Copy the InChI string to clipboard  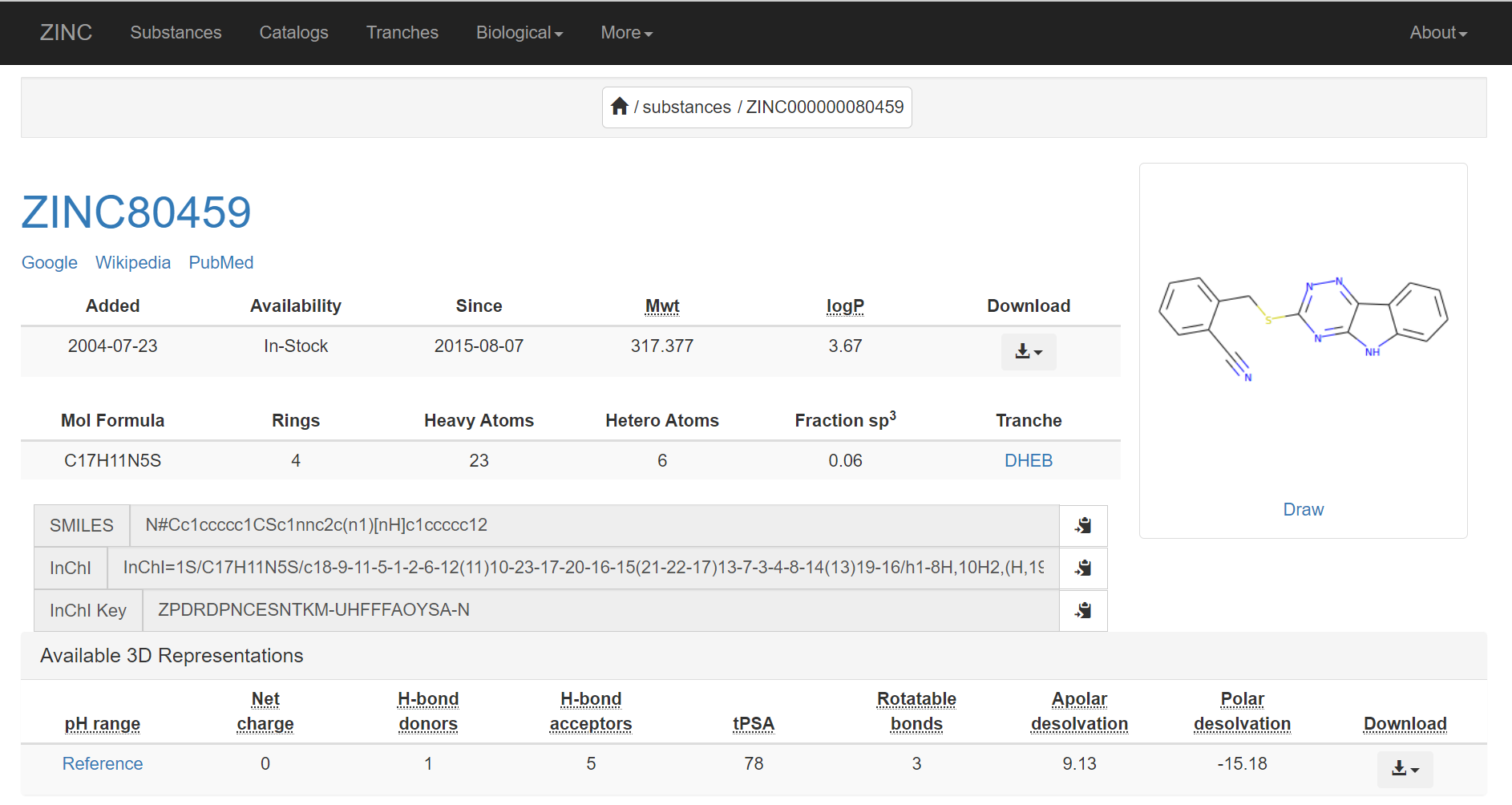(x=1083, y=568)
